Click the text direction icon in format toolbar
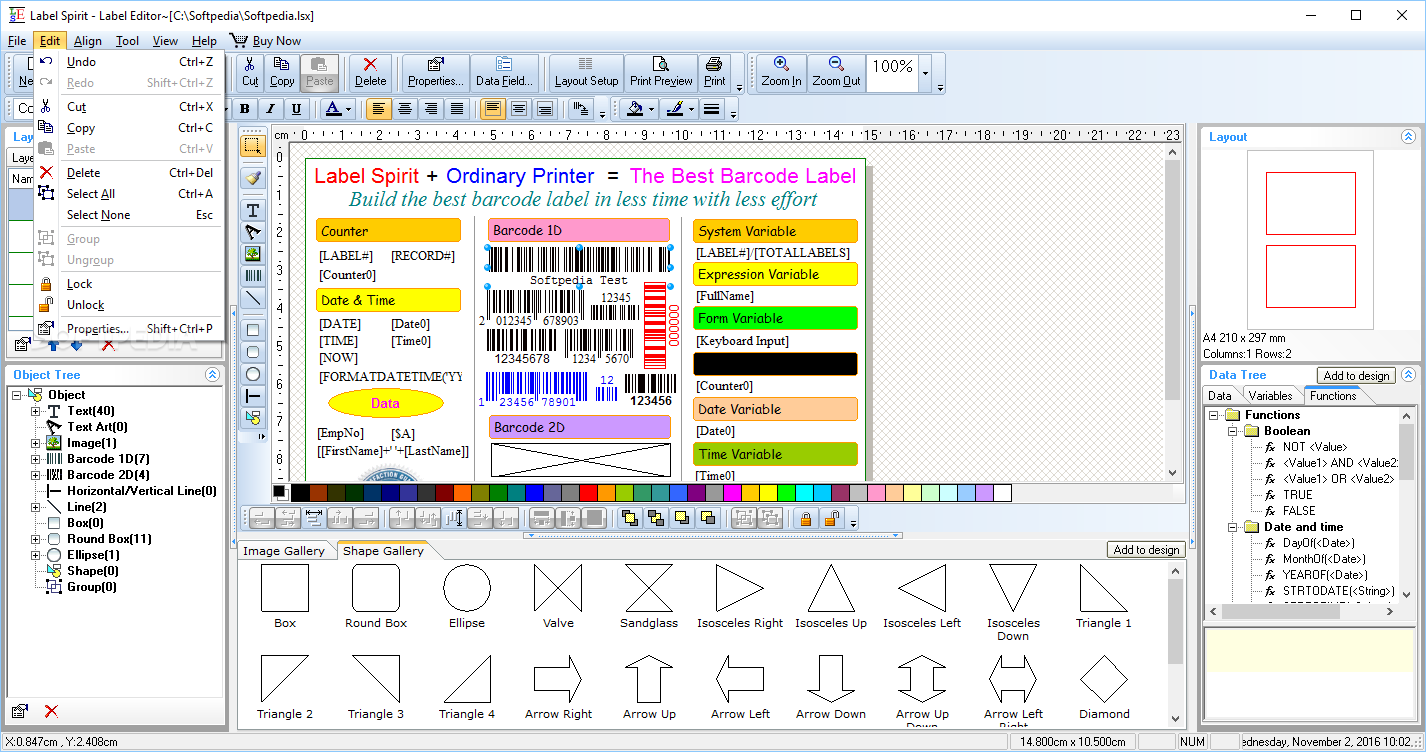The width and height of the screenshot is (1426, 752). tap(581, 109)
